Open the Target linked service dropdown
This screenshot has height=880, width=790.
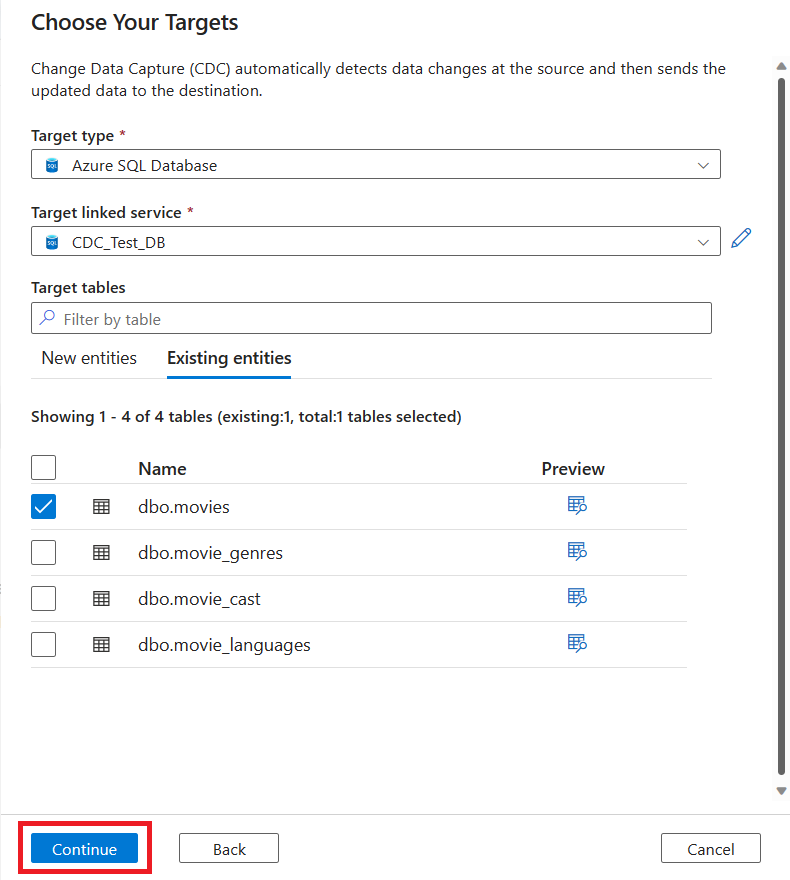coord(703,241)
